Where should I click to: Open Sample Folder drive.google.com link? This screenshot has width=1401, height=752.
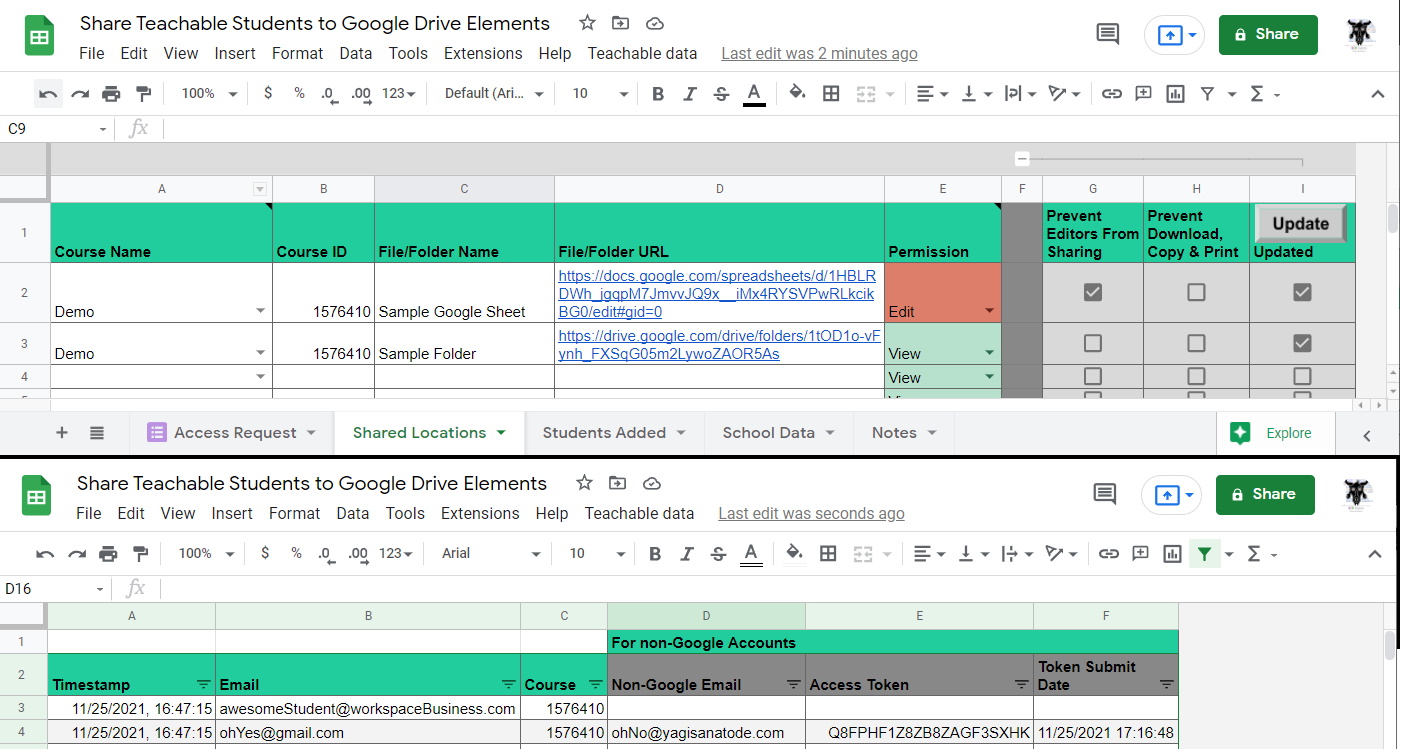[720, 344]
